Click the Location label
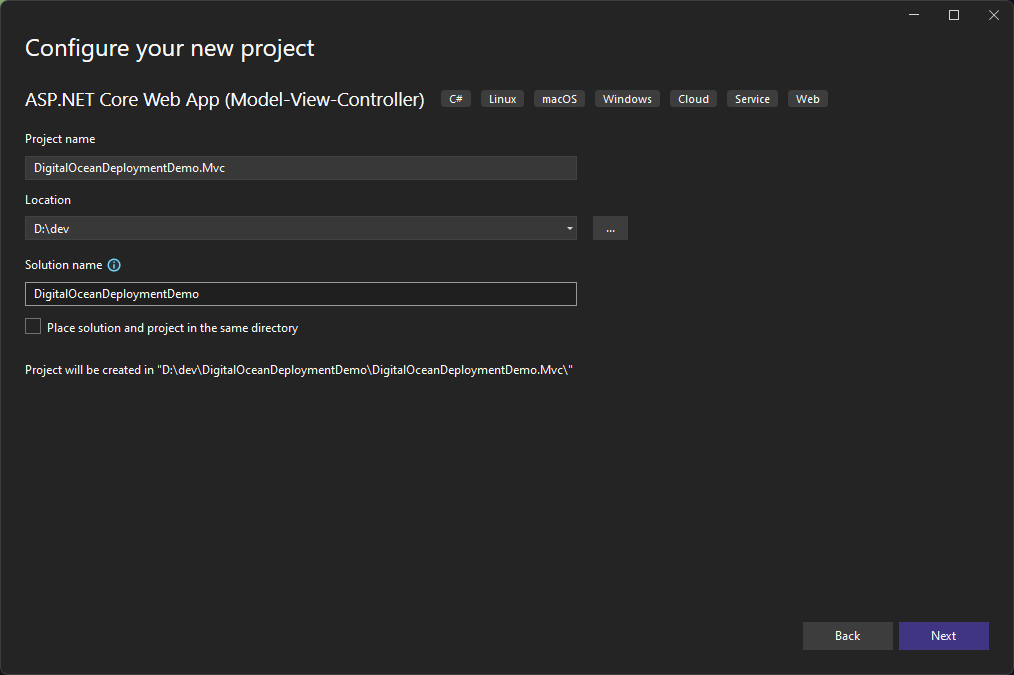The width and height of the screenshot is (1014, 675). click(x=48, y=200)
